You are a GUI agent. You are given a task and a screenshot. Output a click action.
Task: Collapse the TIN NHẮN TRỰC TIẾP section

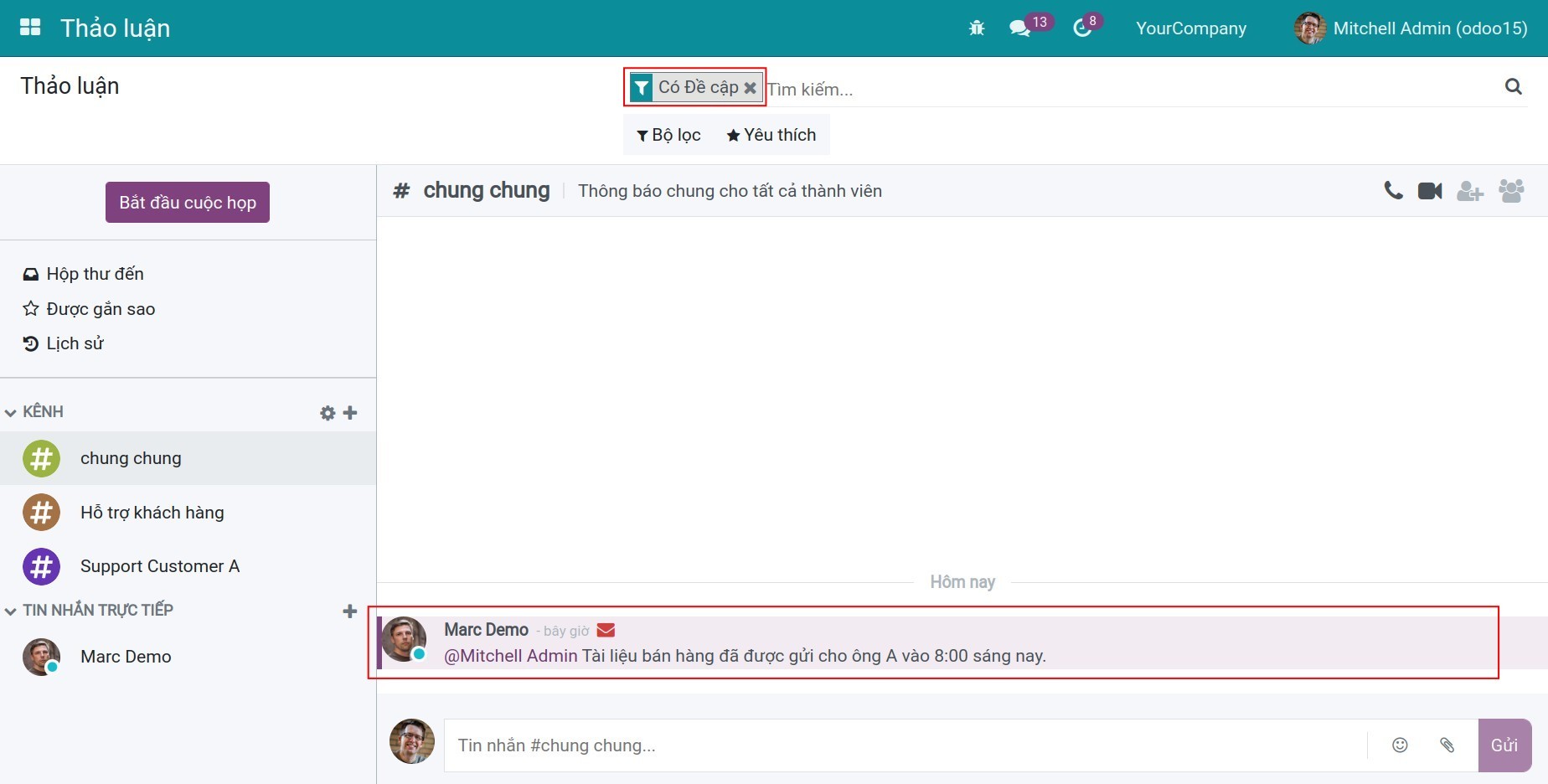[x=10, y=610]
